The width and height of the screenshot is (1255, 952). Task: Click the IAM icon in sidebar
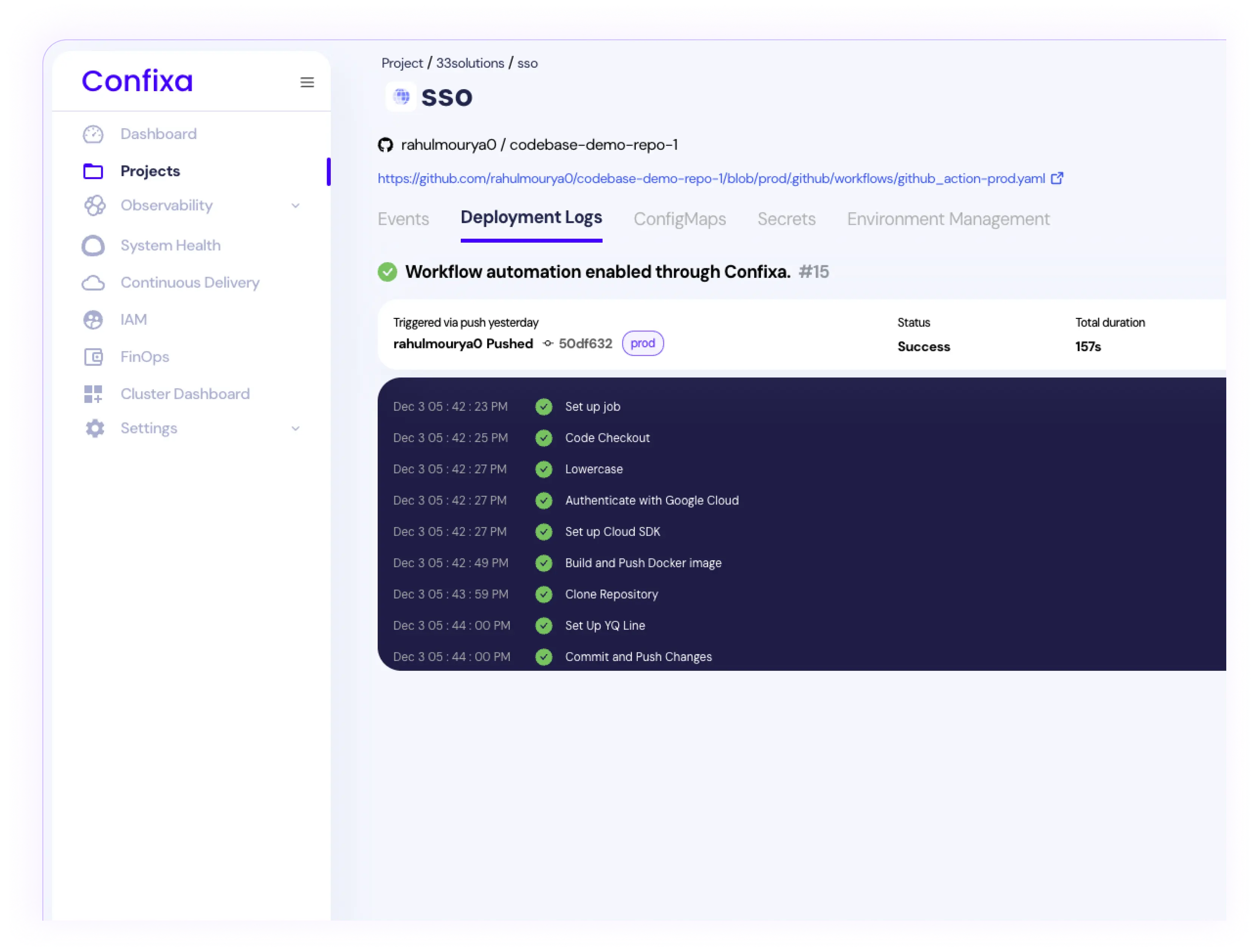[x=93, y=320]
